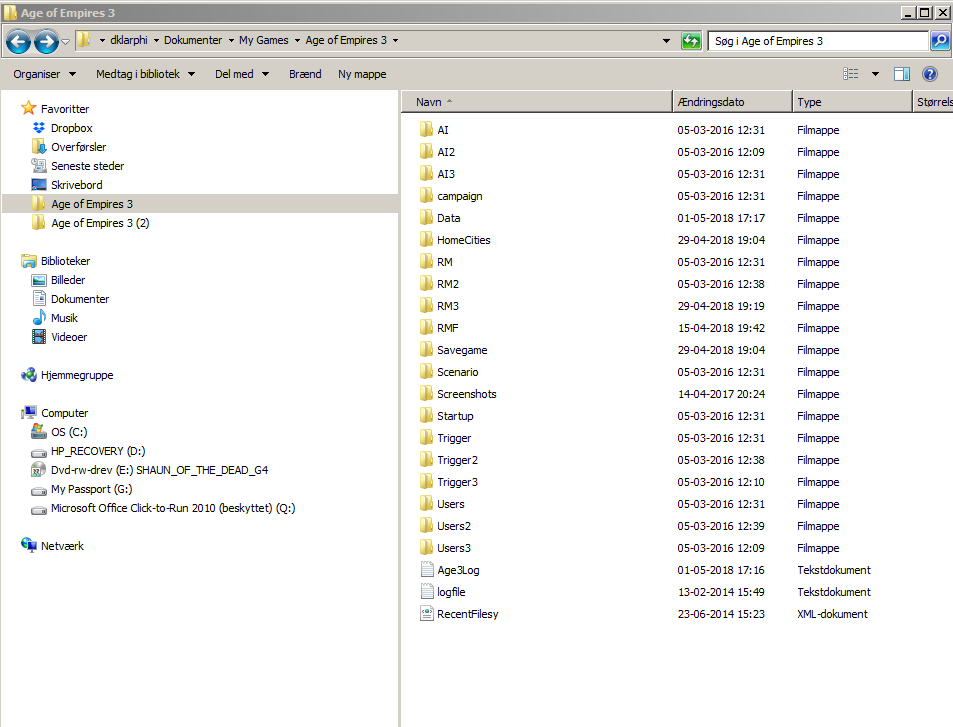
Task: Select the Data folder
Action: [x=449, y=218]
